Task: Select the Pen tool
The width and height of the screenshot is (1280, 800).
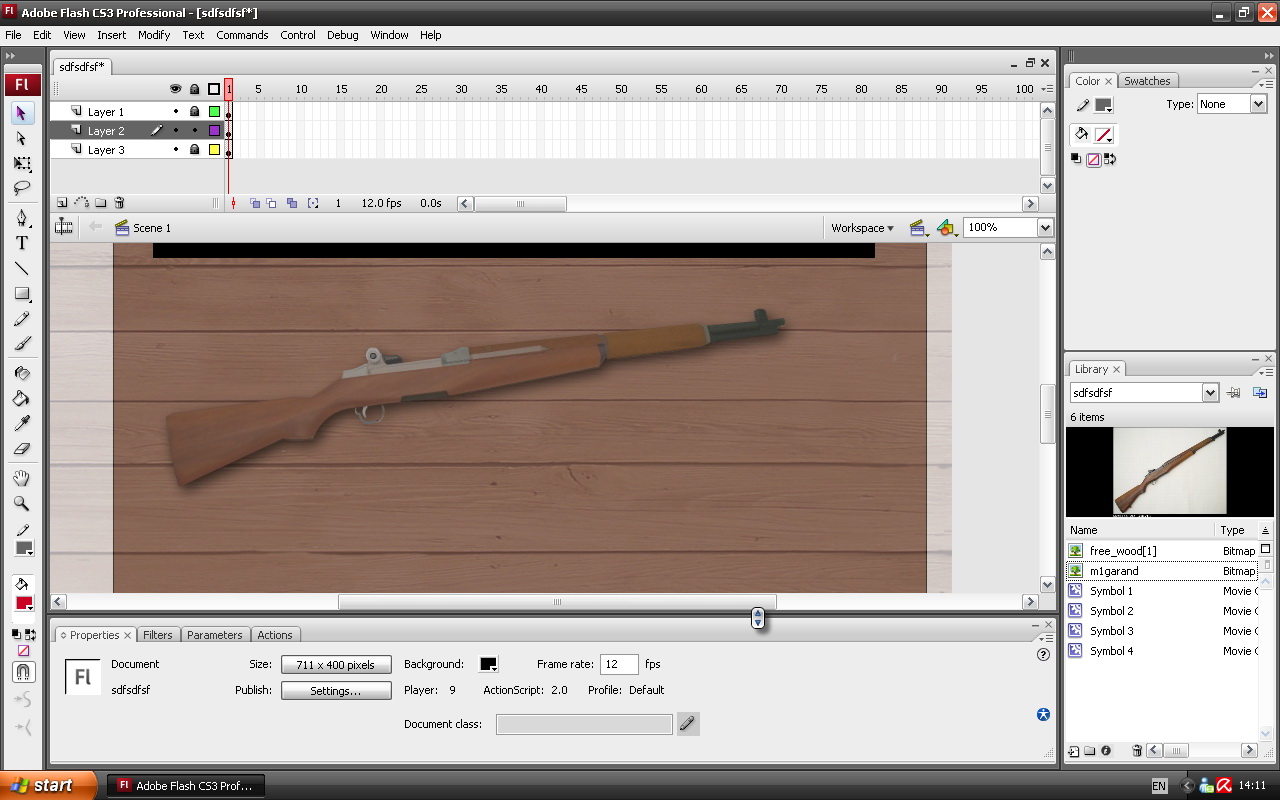Action: (x=22, y=218)
